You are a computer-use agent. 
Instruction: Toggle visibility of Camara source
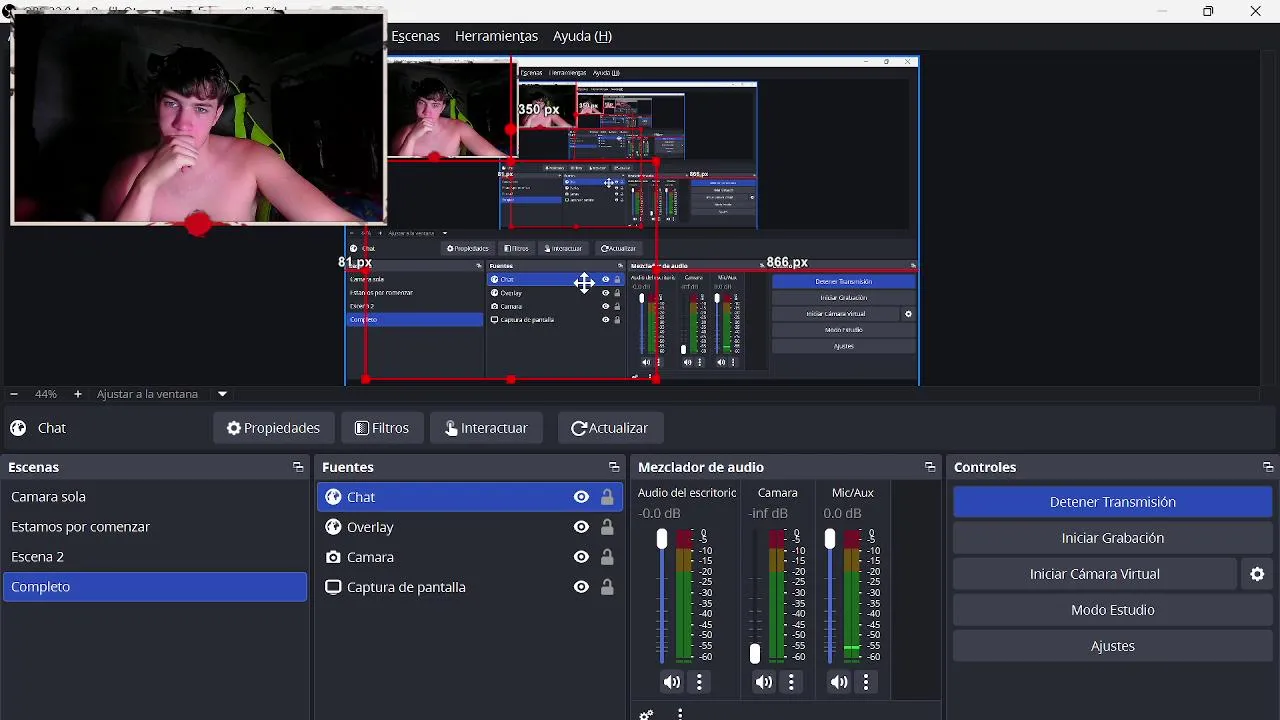(x=581, y=557)
